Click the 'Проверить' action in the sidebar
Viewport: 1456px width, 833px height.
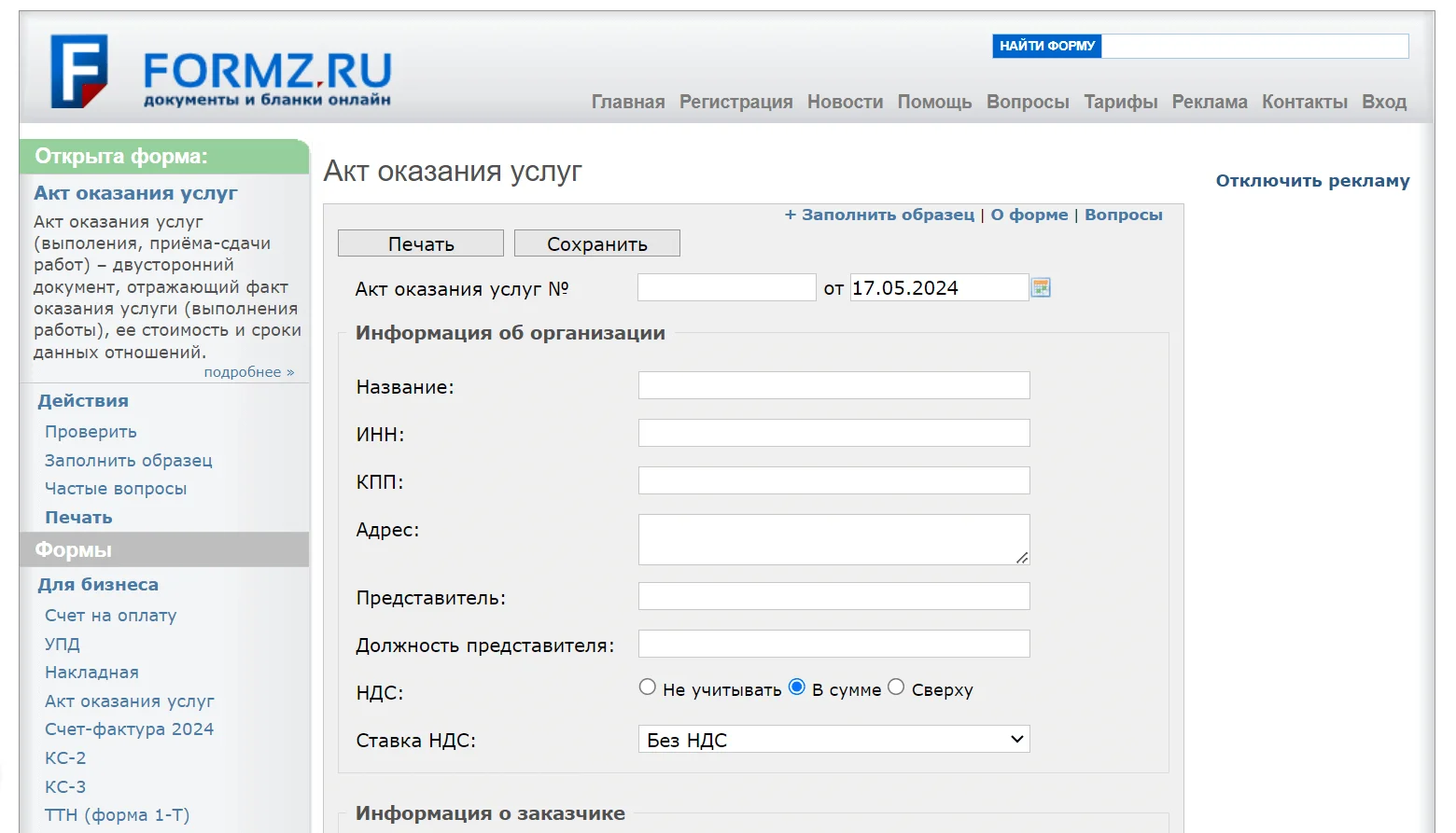coord(91,432)
